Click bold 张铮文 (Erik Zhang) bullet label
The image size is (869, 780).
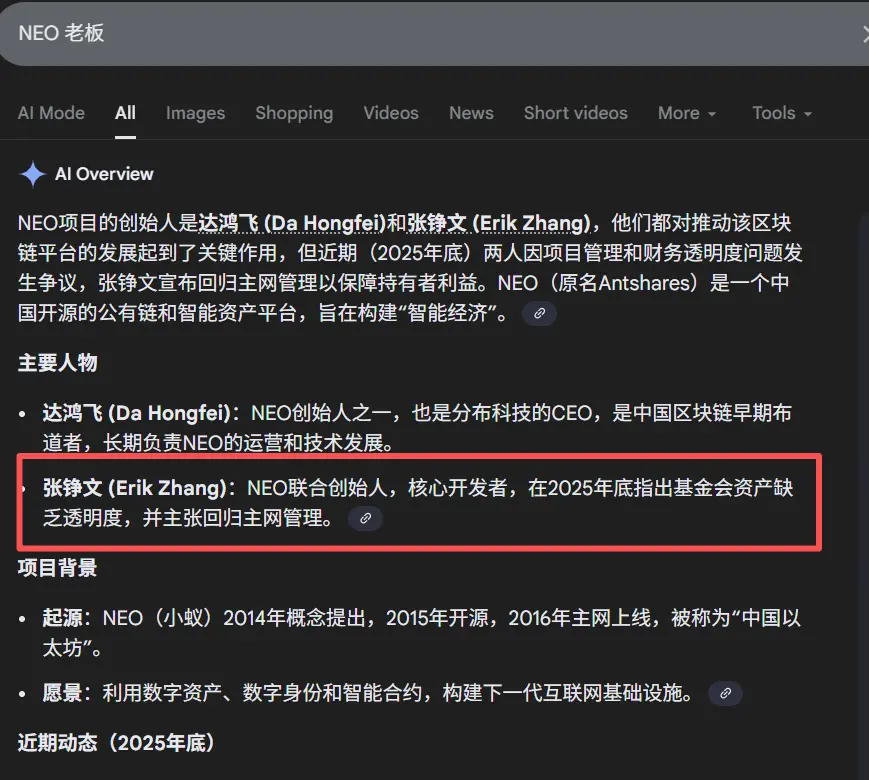coord(135,488)
